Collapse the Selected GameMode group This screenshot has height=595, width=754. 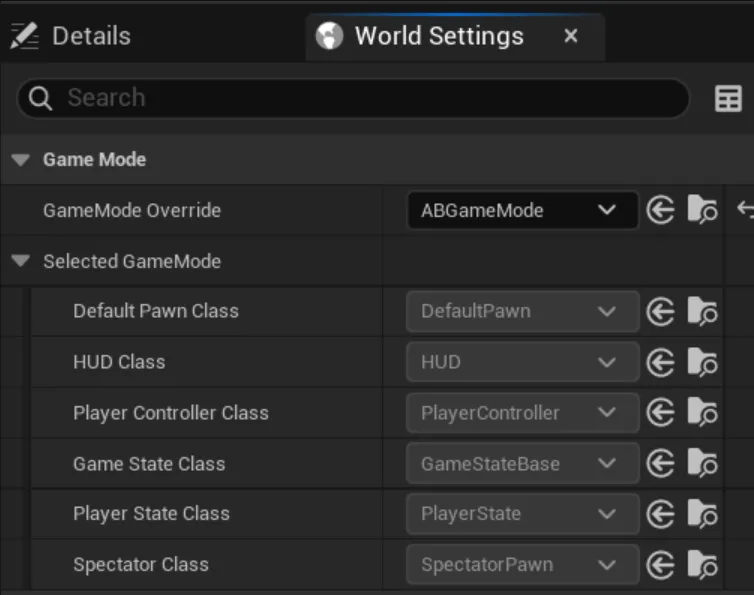coord(21,262)
